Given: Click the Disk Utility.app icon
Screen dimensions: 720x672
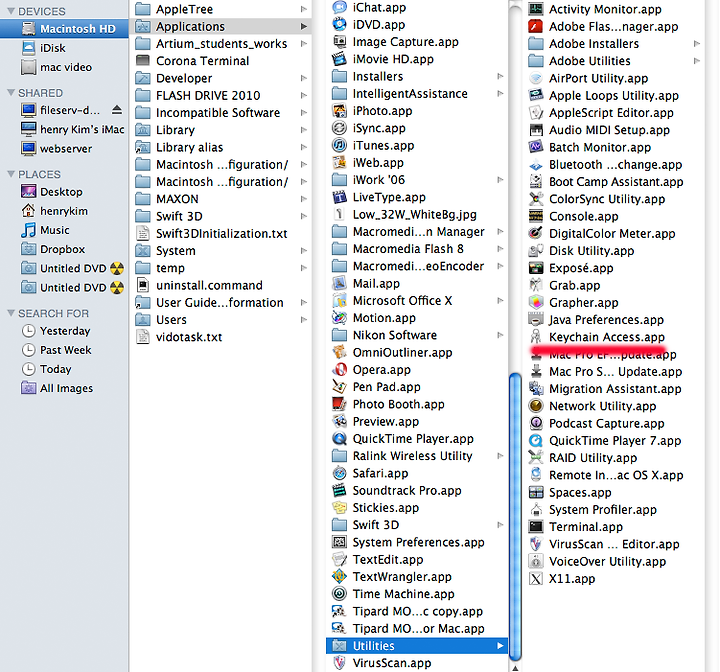Looking at the screenshot, I should (536, 250).
